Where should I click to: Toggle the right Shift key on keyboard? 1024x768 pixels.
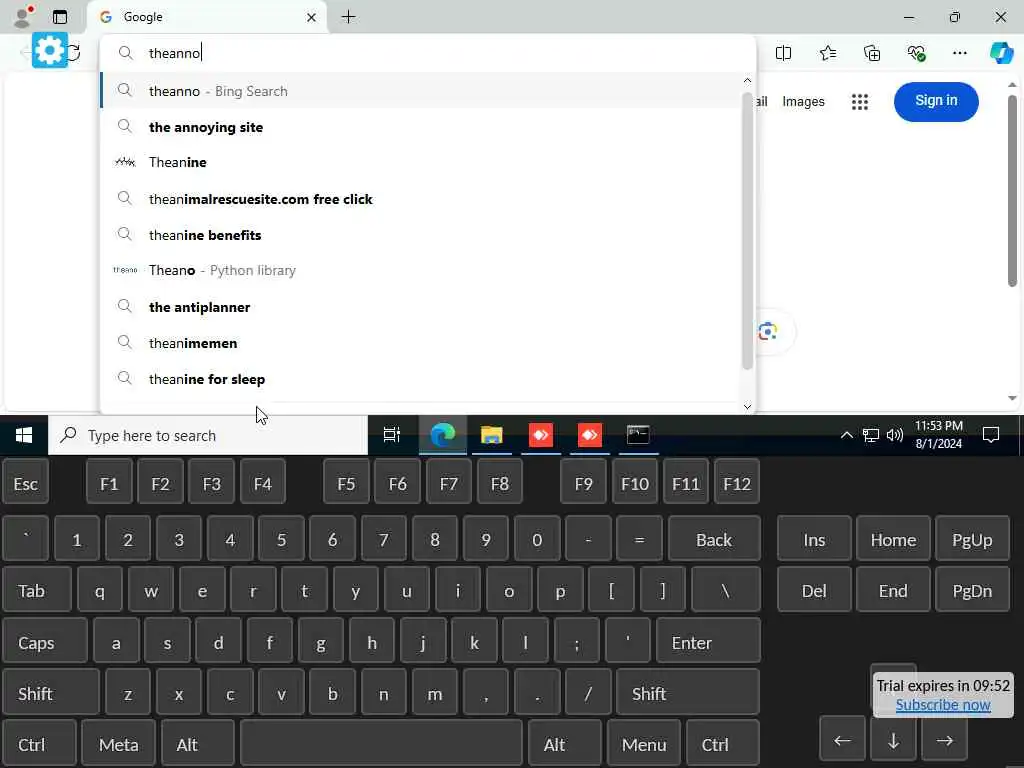pos(688,693)
